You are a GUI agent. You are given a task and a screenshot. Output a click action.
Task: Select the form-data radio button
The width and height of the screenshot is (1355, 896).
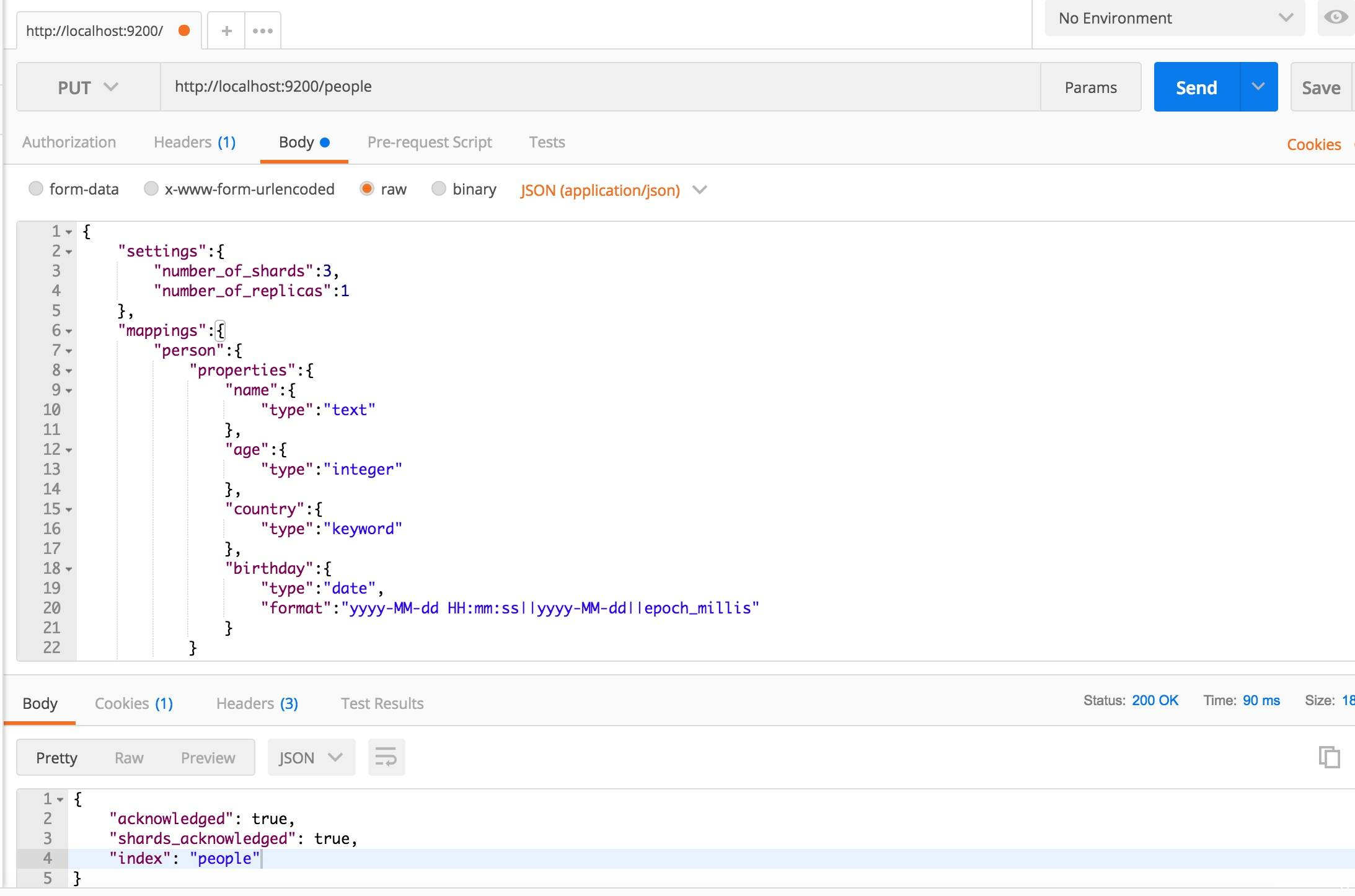(36, 188)
